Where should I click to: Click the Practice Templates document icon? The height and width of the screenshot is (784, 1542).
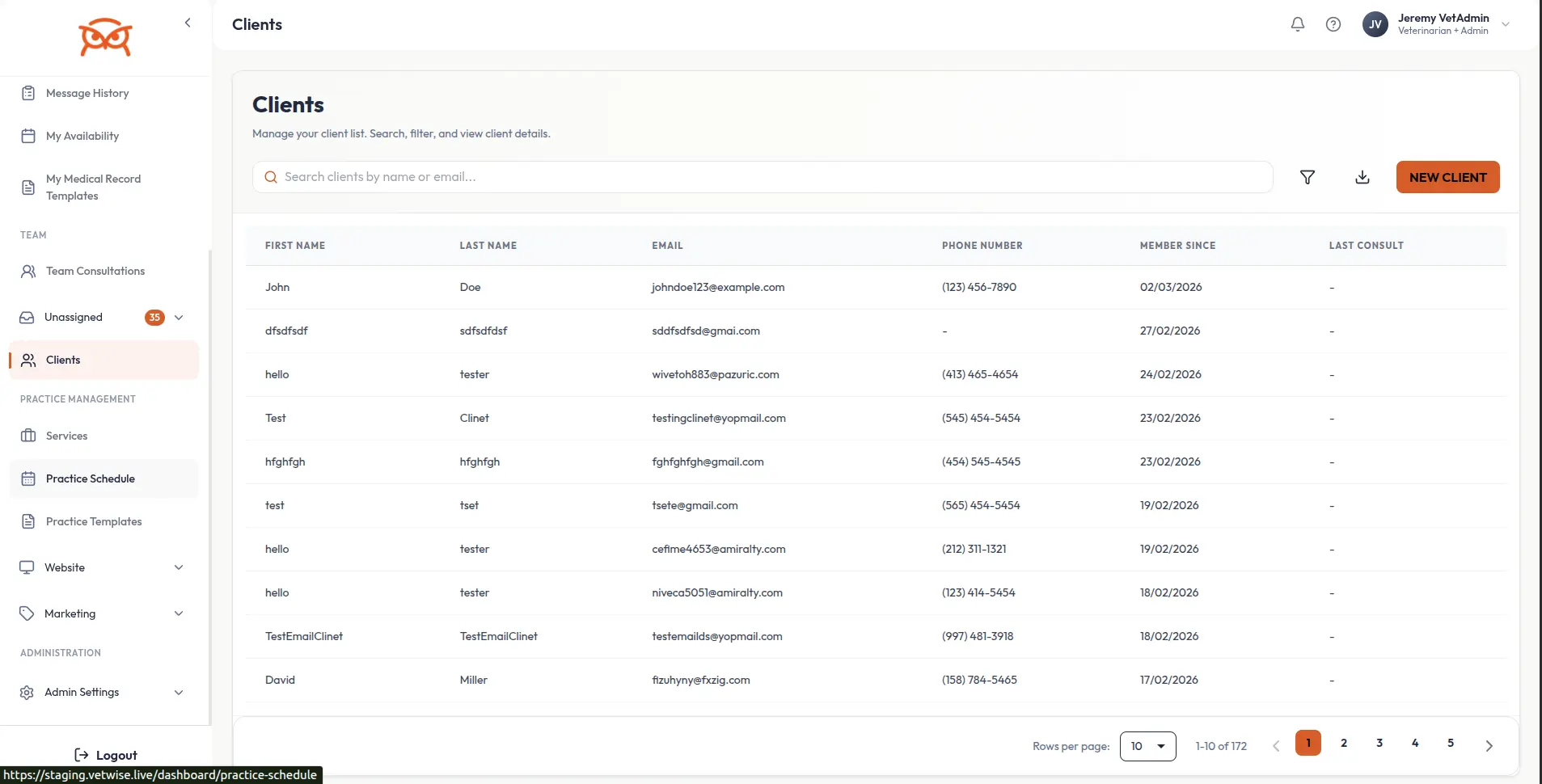pos(28,521)
